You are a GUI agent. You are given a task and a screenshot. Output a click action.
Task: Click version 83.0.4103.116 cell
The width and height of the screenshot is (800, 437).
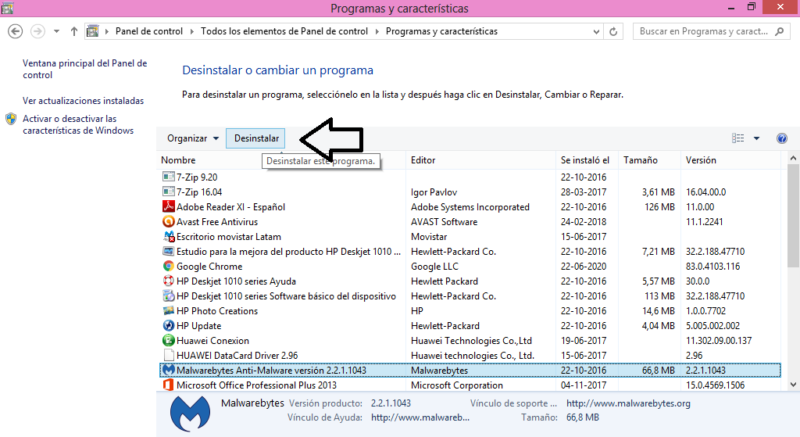pyautogui.click(x=713, y=266)
